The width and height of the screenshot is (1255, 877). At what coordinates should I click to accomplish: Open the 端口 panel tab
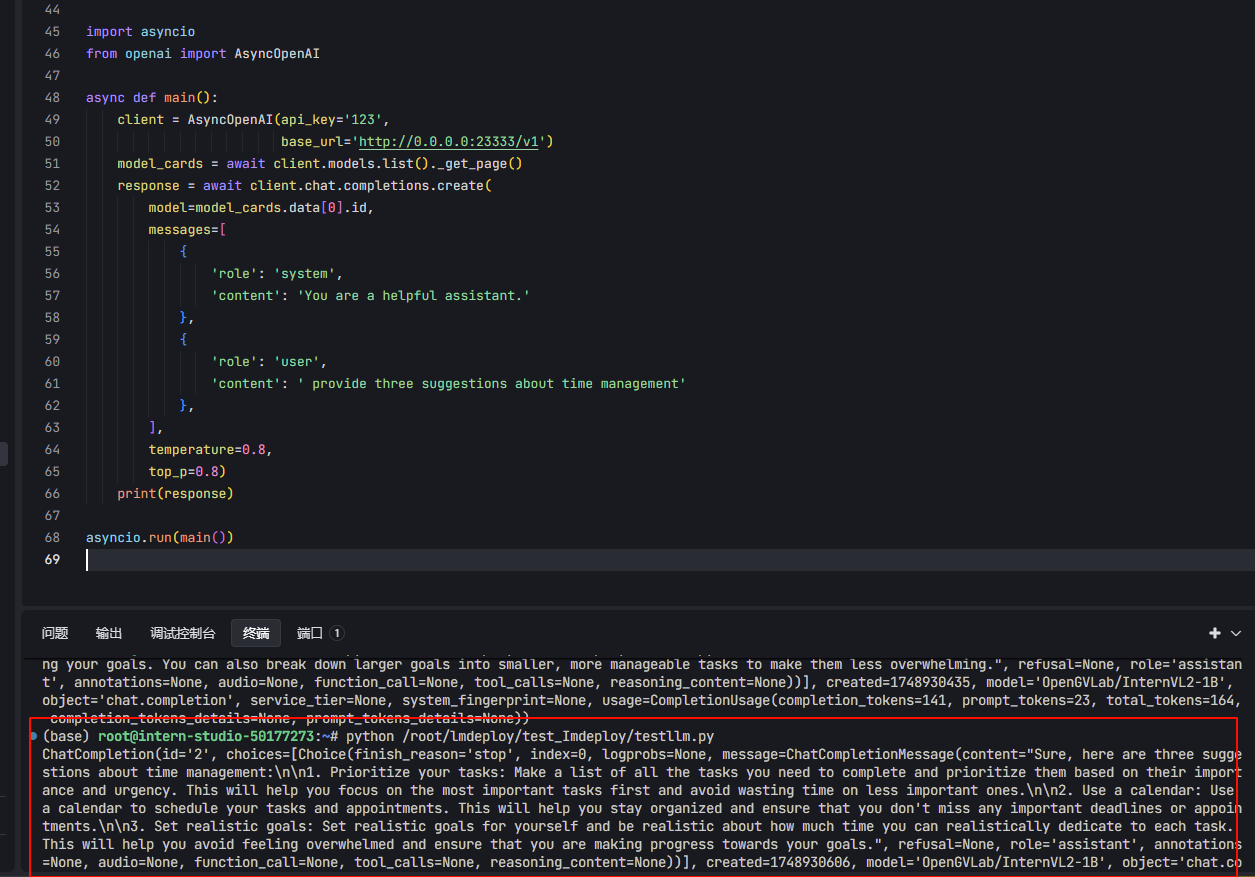320,633
